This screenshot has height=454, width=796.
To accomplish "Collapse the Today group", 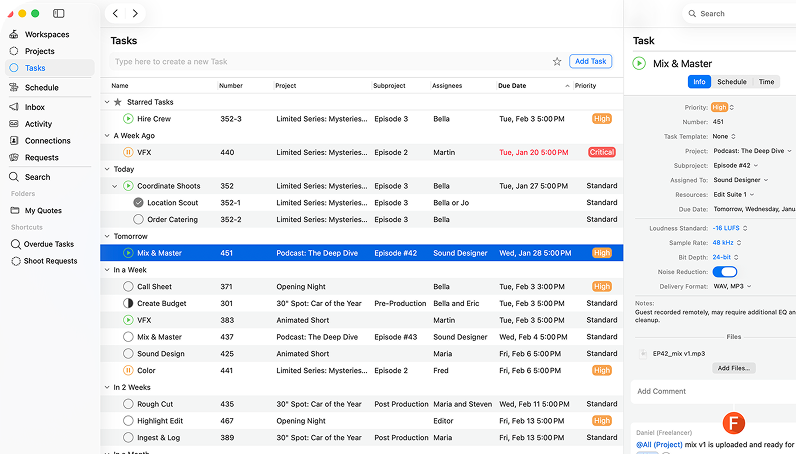I will (x=107, y=169).
